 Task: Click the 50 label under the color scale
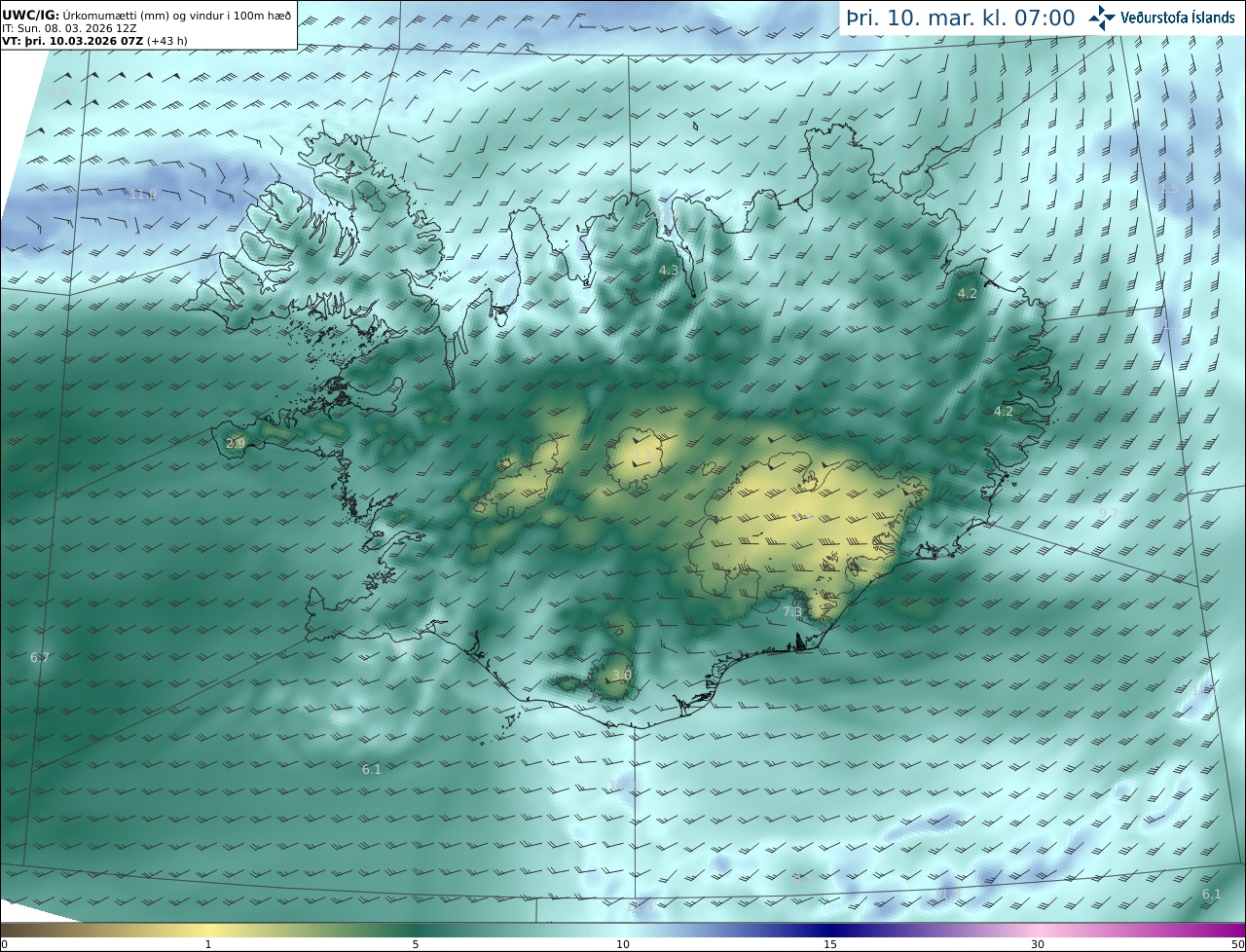(x=1237, y=944)
